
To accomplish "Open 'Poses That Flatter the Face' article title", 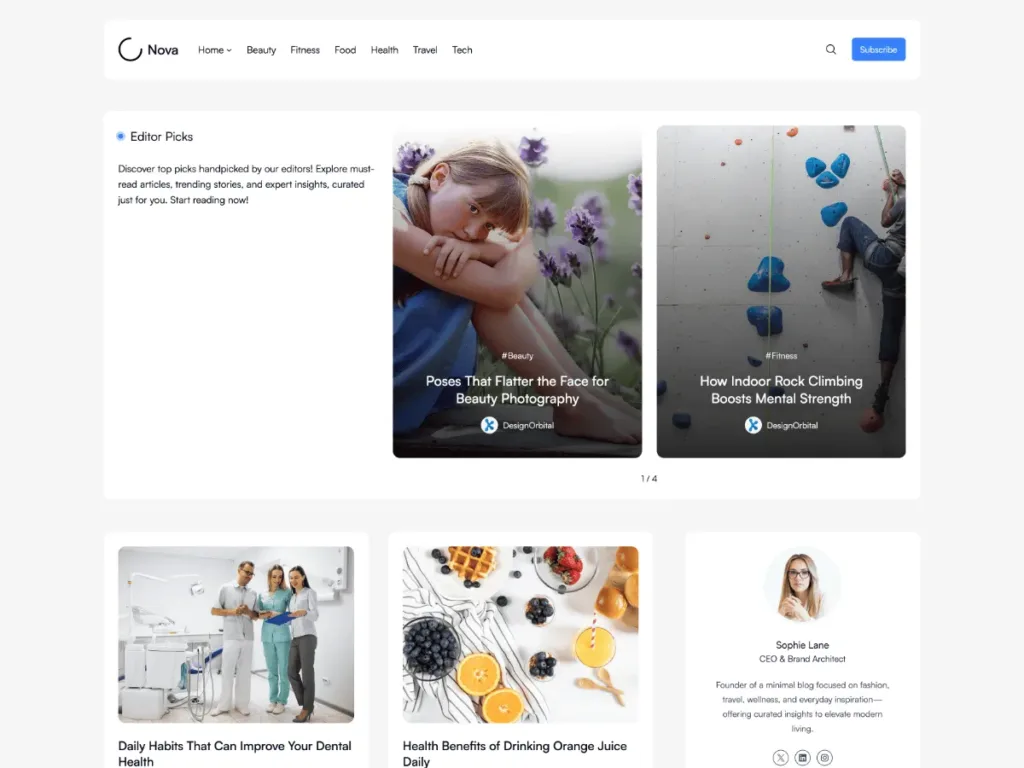I will tap(517, 390).
